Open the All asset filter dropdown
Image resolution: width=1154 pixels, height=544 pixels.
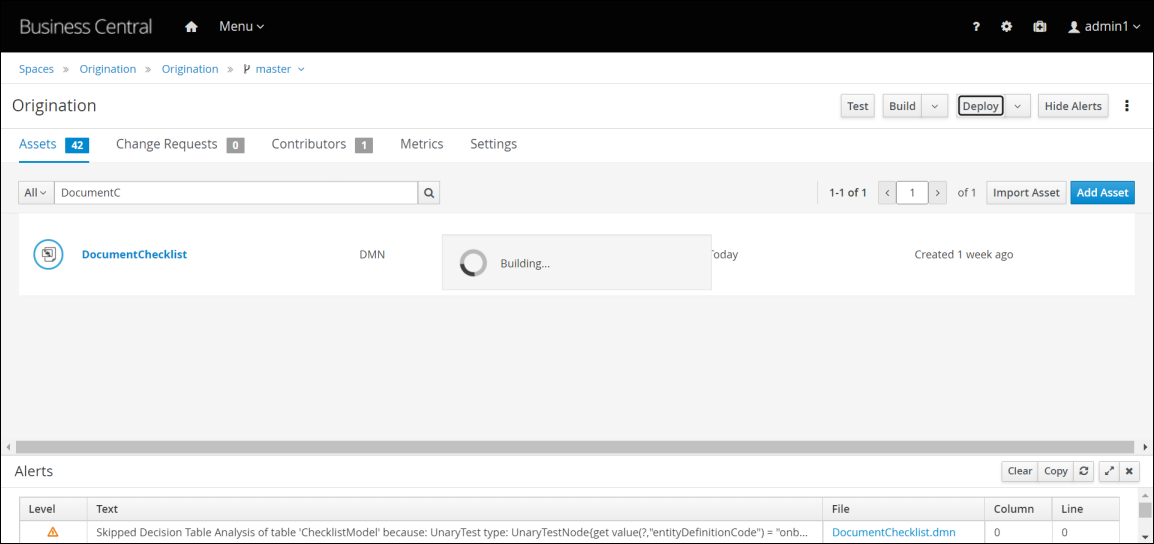tap(35, 193)
